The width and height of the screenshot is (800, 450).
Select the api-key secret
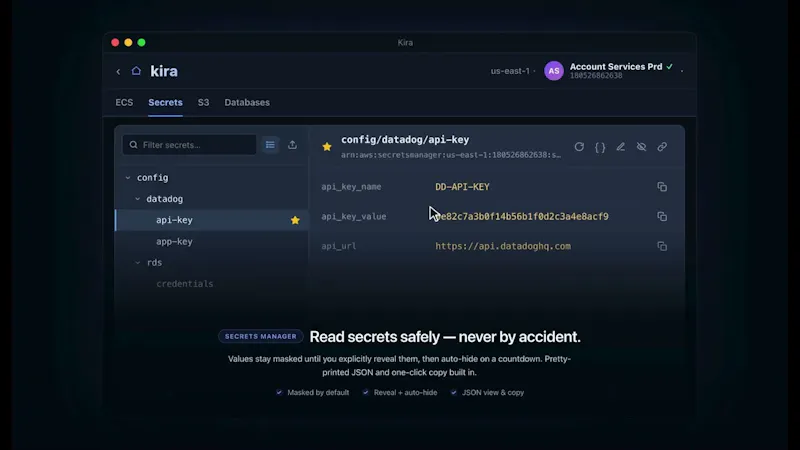[212, 220]
